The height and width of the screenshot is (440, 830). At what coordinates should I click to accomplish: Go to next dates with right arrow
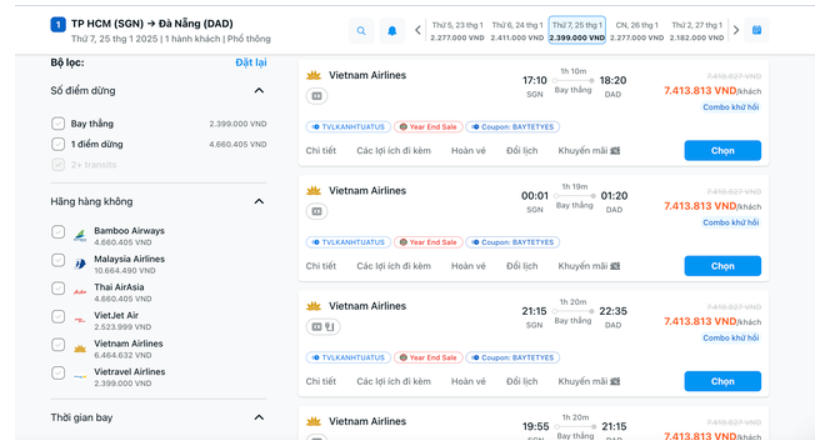736,30
